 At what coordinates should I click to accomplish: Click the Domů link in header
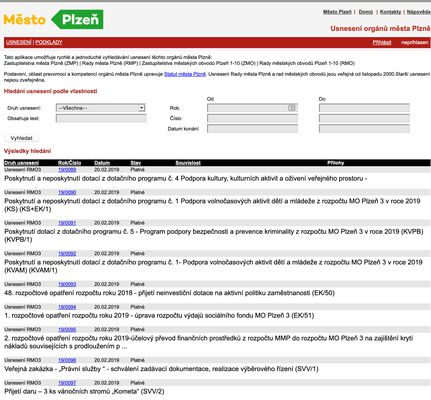(366, 12)
